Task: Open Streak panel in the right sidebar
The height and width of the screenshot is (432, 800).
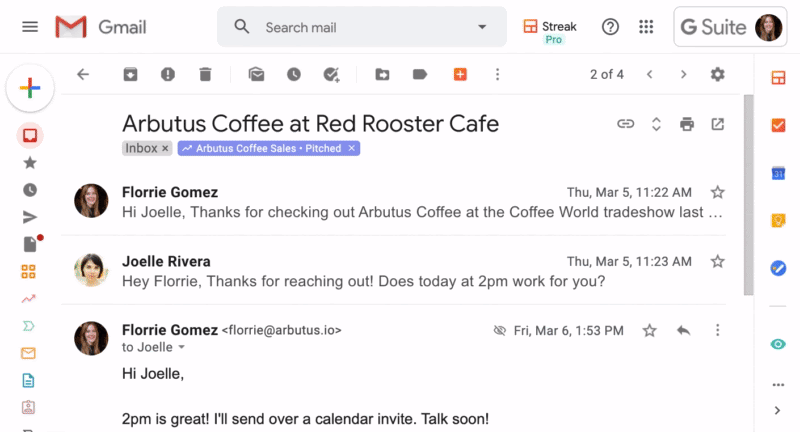Action: point(778,78)
